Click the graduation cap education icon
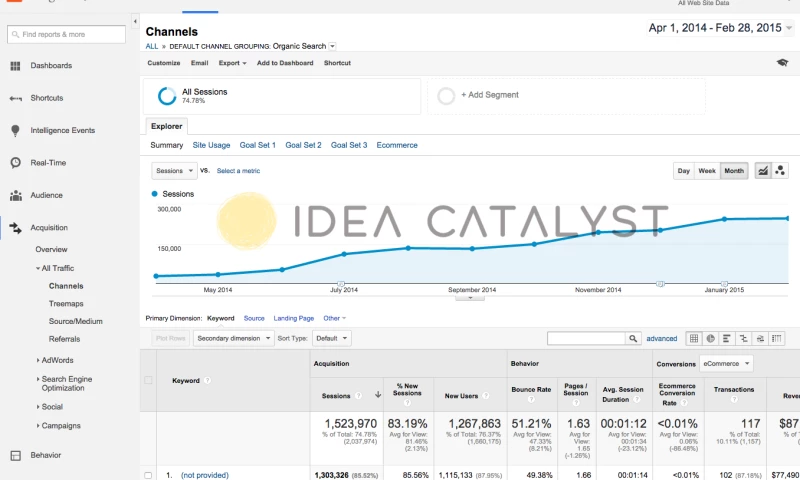Viewport: 800px width, 480px height. pyautogui.click(x=782, y=63)
